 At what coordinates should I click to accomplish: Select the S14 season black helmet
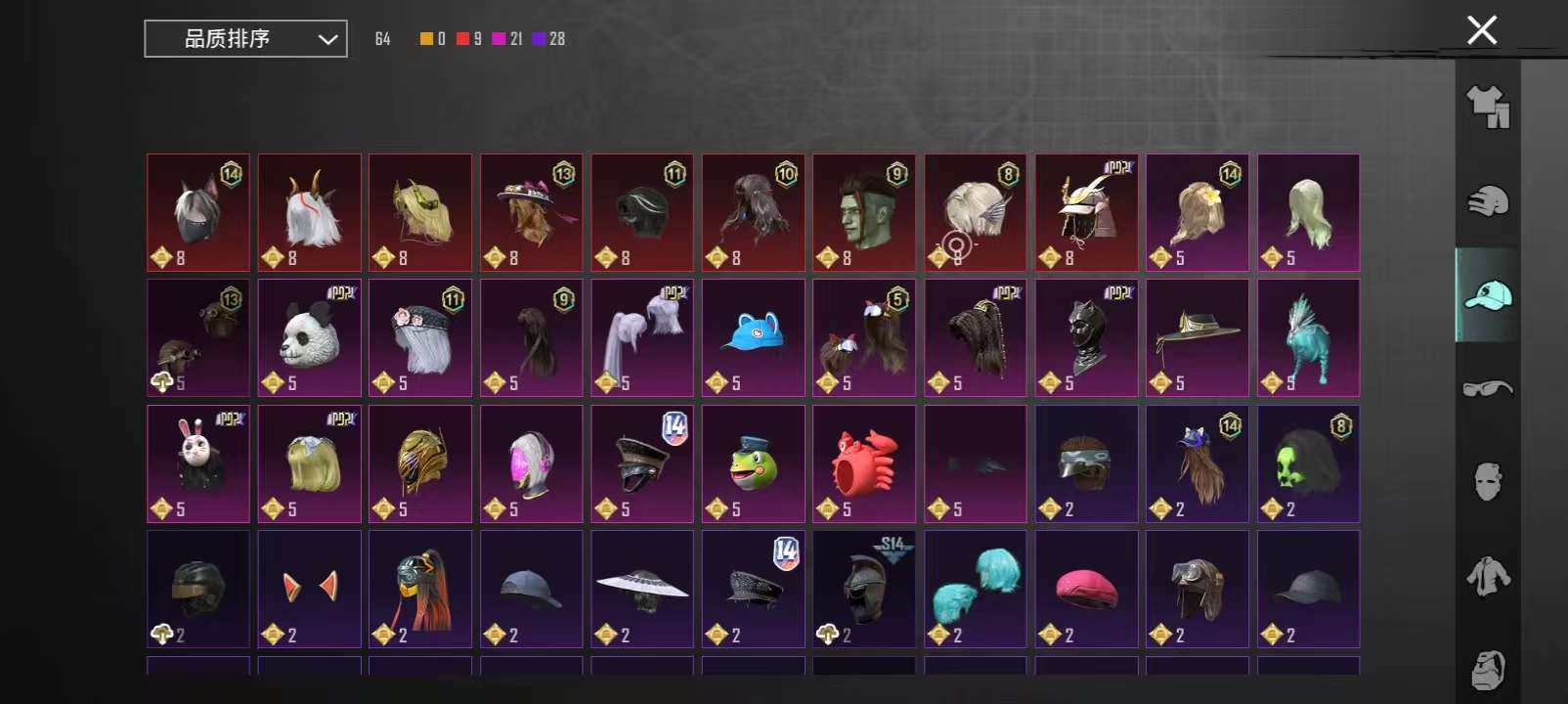click(864, 589)
